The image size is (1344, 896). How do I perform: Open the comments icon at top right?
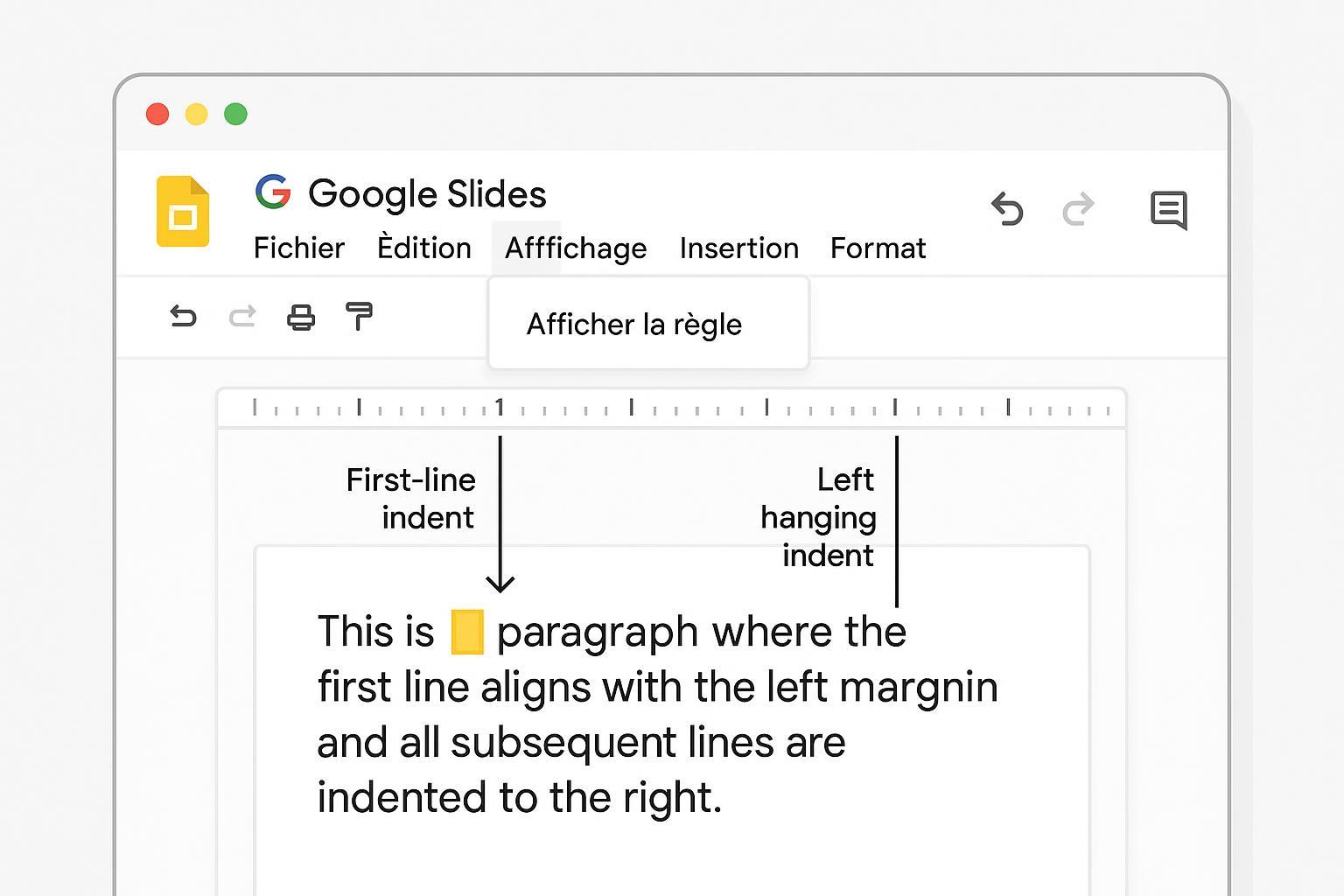(x=1168, y=210)
